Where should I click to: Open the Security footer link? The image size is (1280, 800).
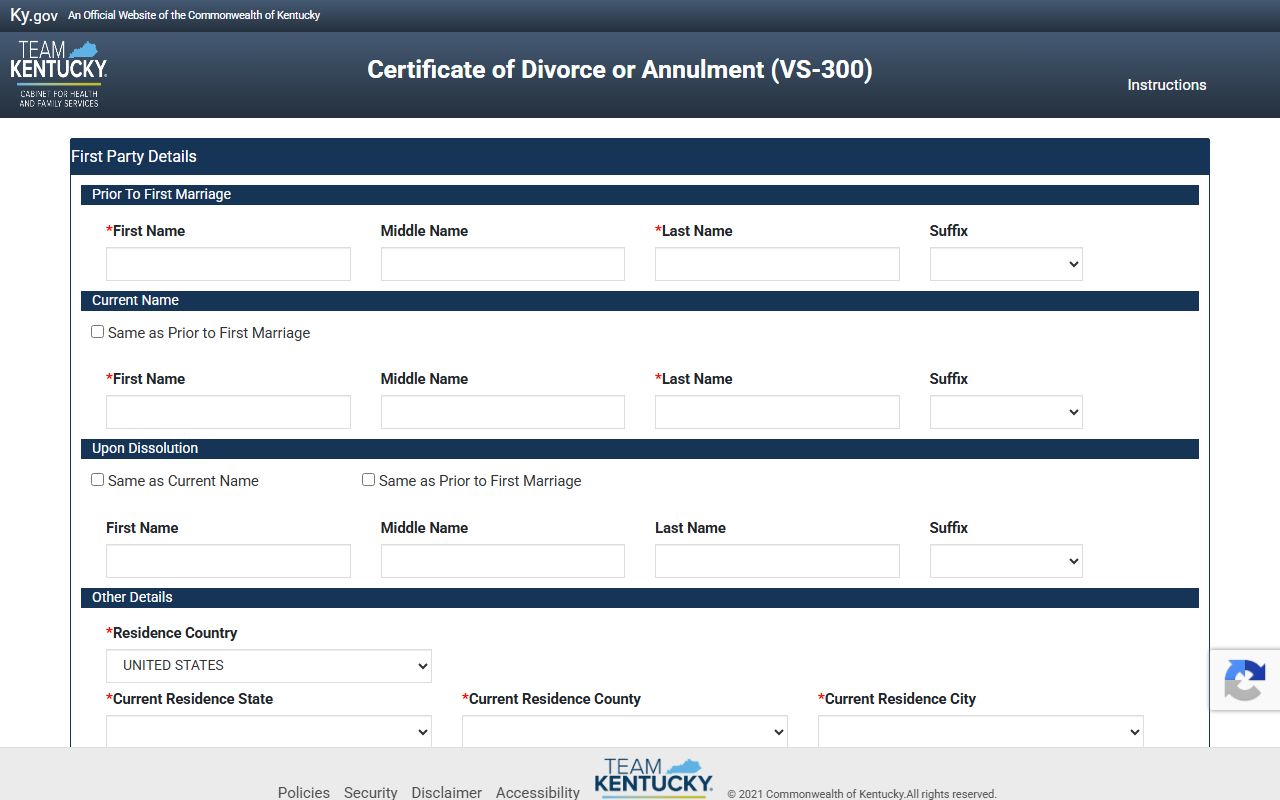pyautogui.click(x=371, y=792)
